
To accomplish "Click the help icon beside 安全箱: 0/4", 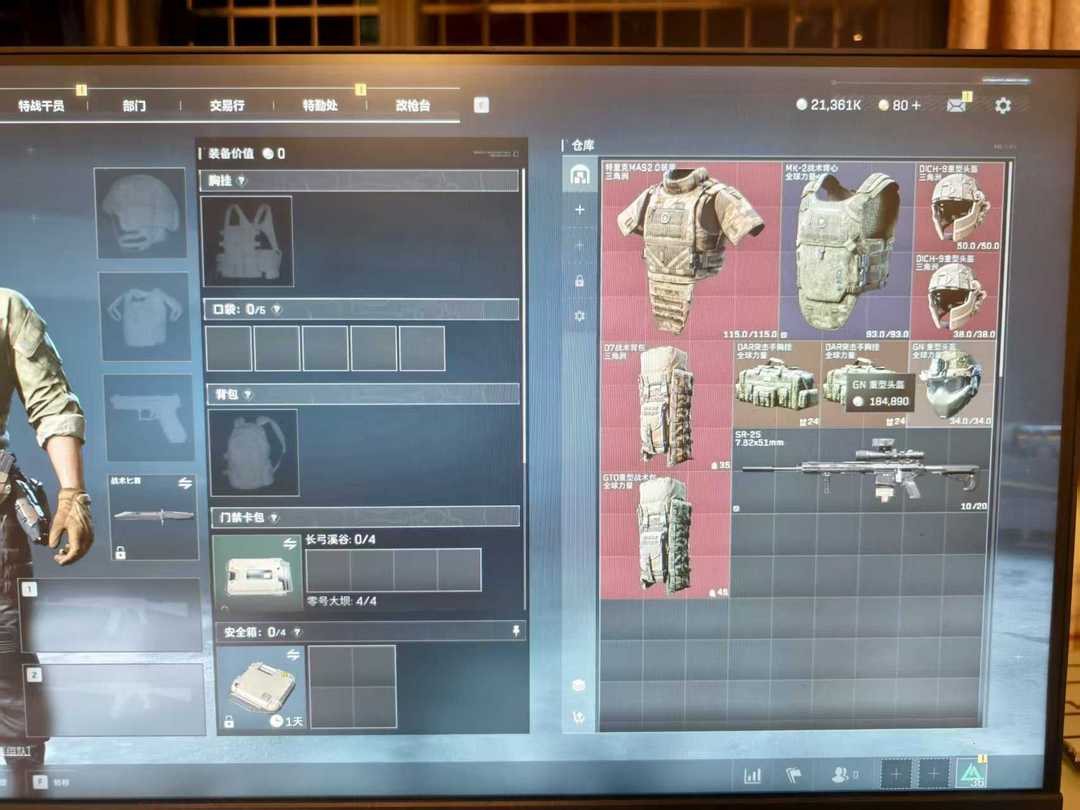I will pyautogui.click(x=297, y=632).
